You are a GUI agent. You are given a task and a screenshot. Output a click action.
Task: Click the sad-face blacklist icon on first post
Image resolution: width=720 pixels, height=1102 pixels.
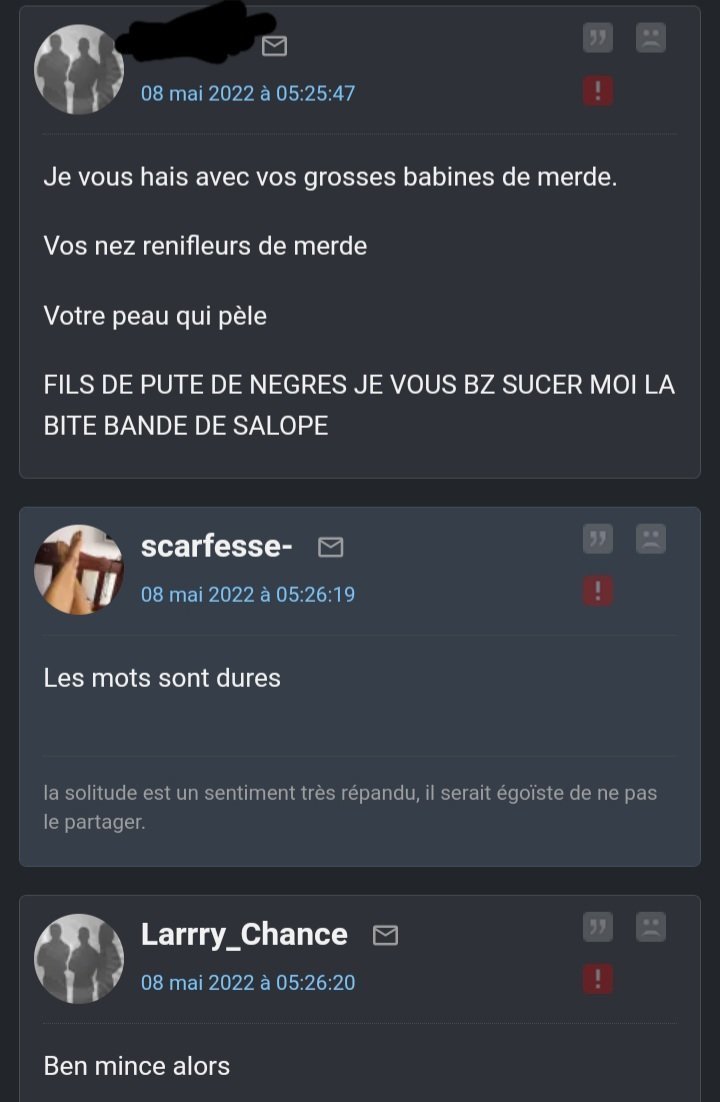[x=651, y=37]
